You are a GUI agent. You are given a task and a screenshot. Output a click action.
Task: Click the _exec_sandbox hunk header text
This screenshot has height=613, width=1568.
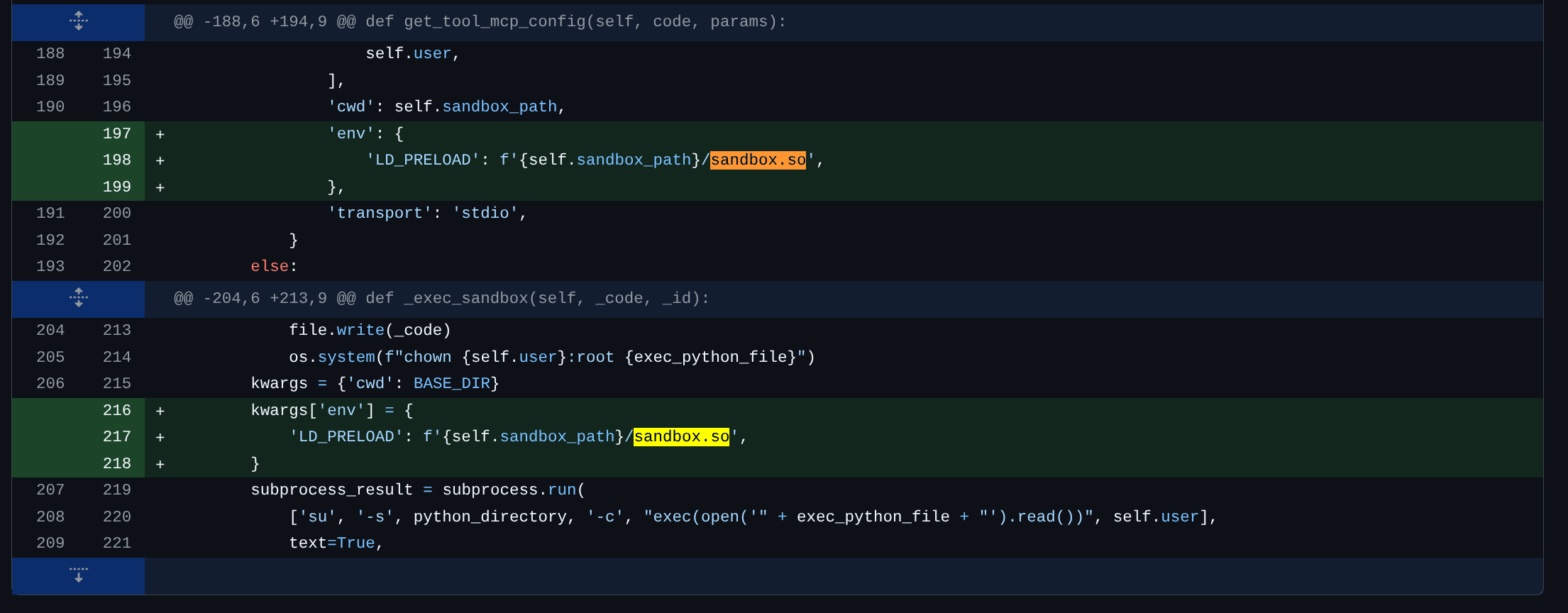point(441,299)
